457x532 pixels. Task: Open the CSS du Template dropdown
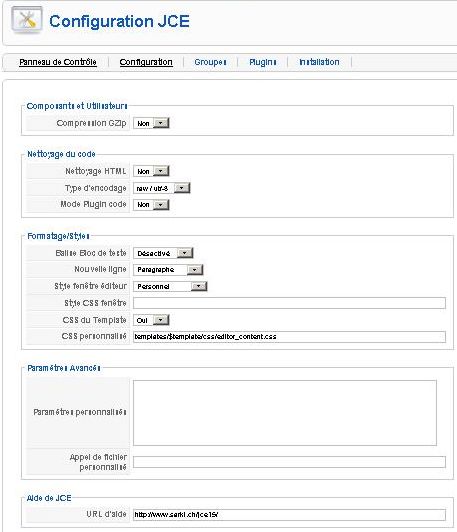(x=151, y=320)
